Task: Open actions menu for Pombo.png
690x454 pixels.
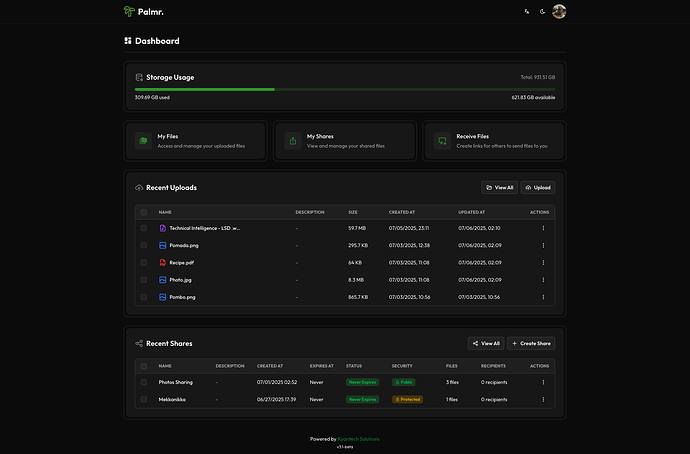Action: (543, 297)
